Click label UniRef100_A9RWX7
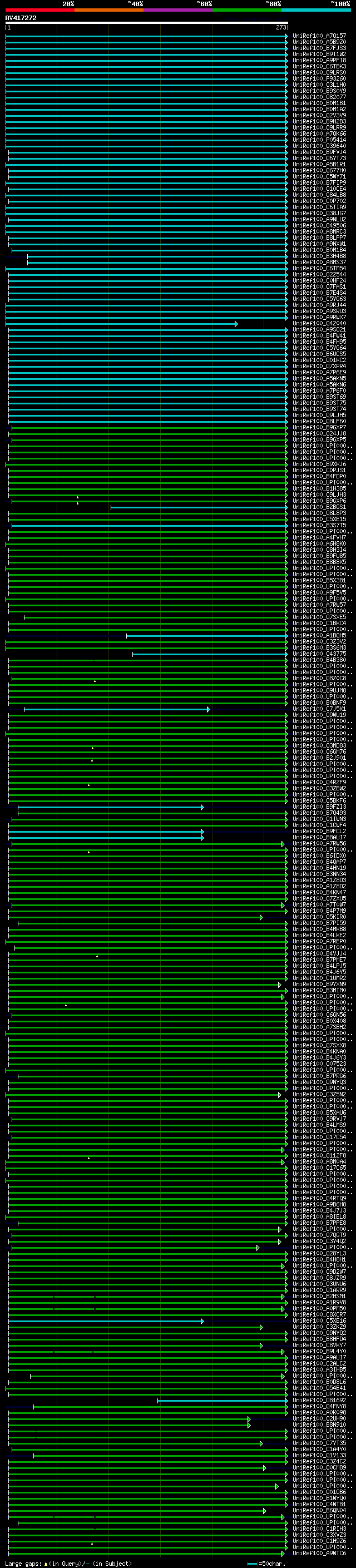The image size is (356, 1568). click(319, 317)
